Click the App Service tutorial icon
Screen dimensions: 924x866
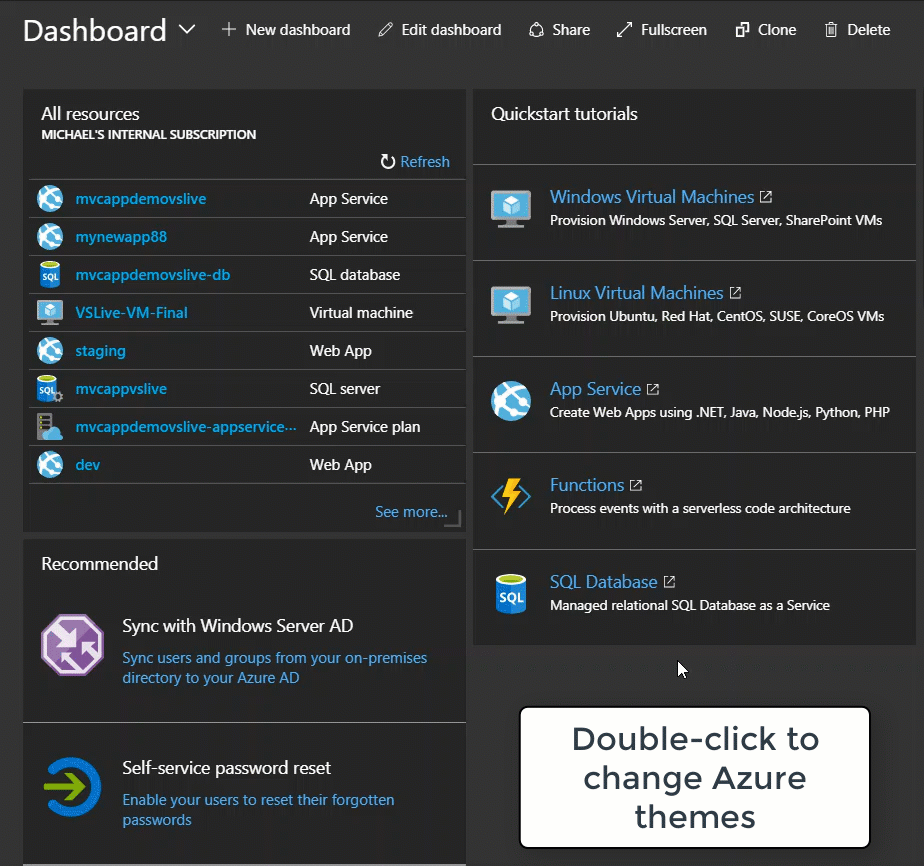pos(511,400)
